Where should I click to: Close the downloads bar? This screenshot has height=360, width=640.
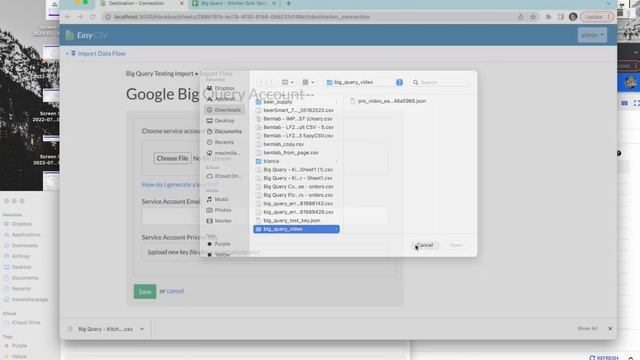pos(610,329)
